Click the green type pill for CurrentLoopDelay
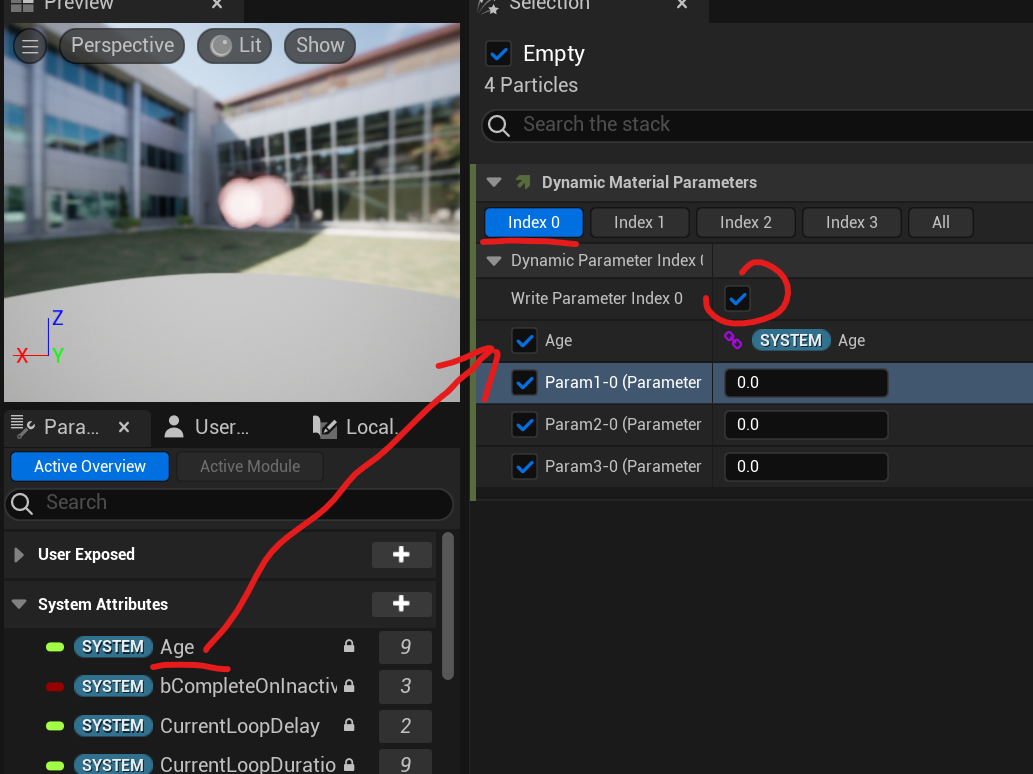Image resolution: width=1033 pixels, height=774 pixels. (x=55, y=727)
